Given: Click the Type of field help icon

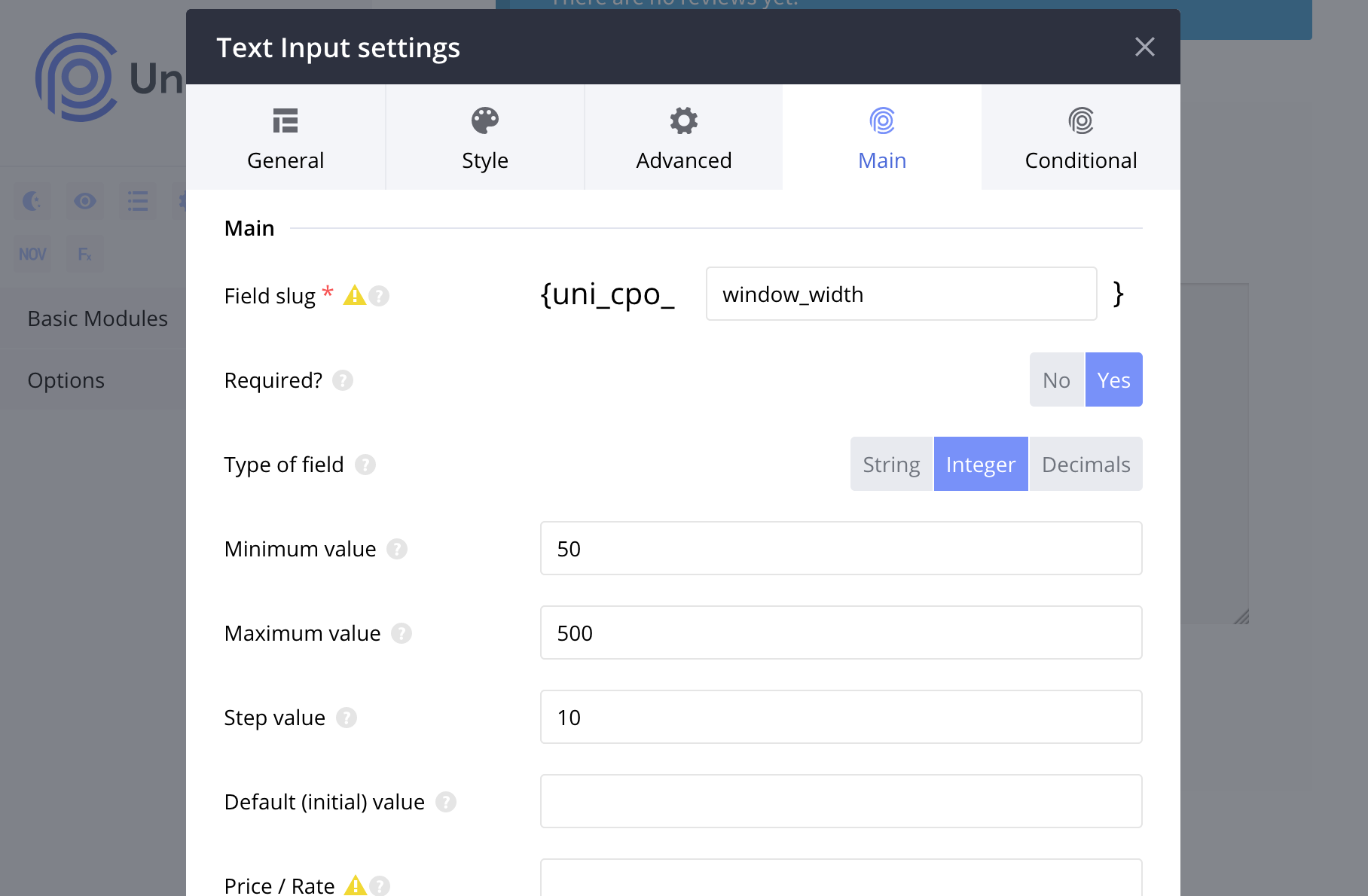Looking at the screenshot, I should [x=365, y=465].
